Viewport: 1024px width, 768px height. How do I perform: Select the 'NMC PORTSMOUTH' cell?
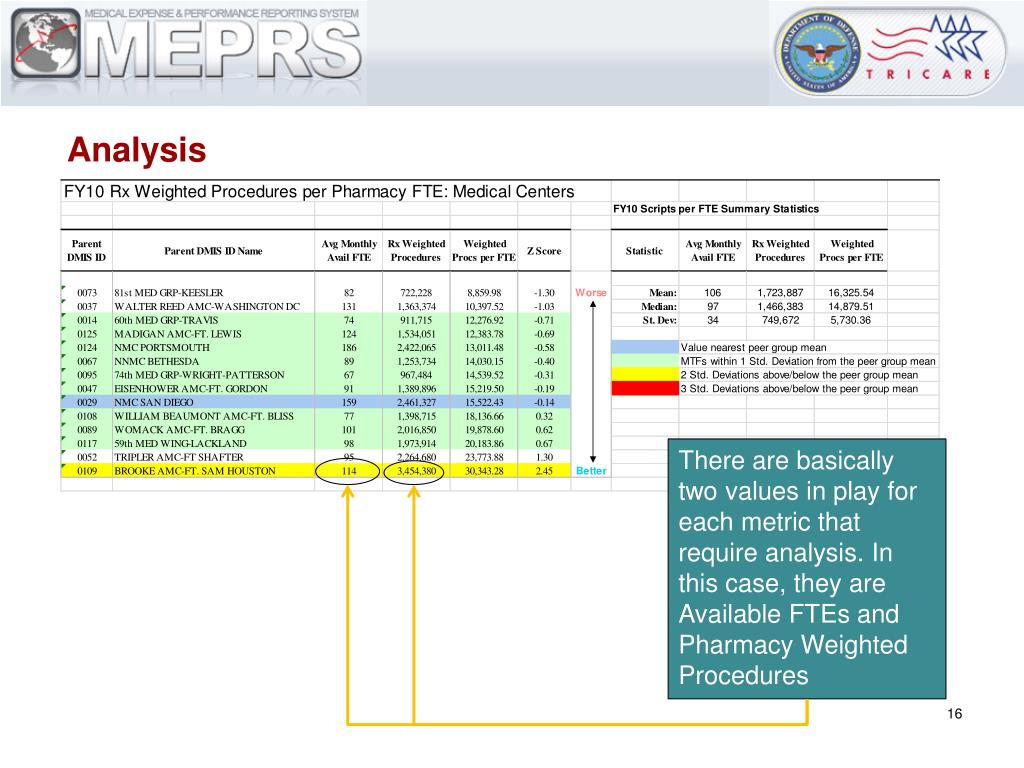pyautogui.click(x=162, y=347)
